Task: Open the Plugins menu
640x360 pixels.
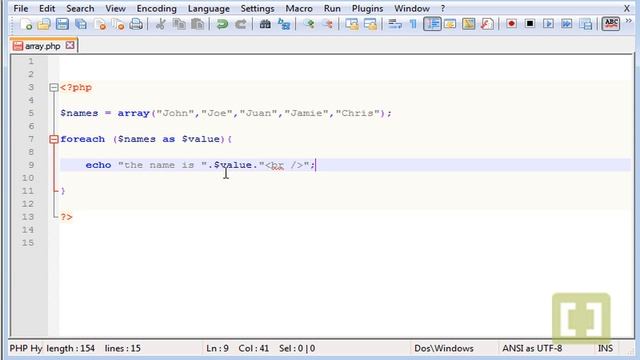Action: tap(367, 8)
